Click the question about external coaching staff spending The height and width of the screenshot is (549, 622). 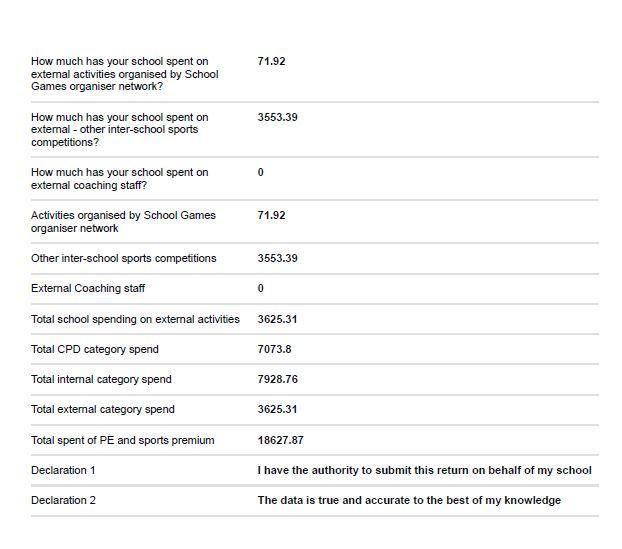120,178
